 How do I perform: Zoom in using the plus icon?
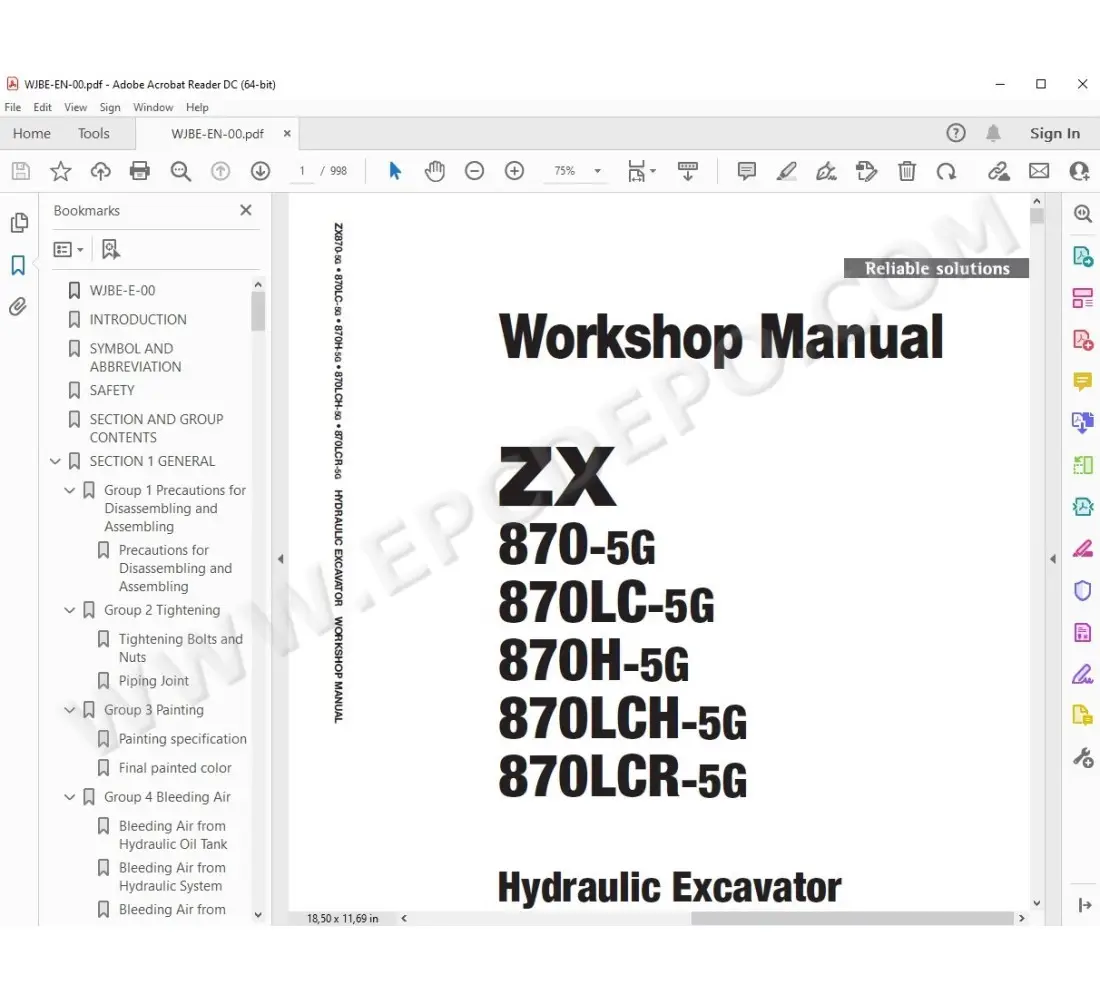coord(514,170)
